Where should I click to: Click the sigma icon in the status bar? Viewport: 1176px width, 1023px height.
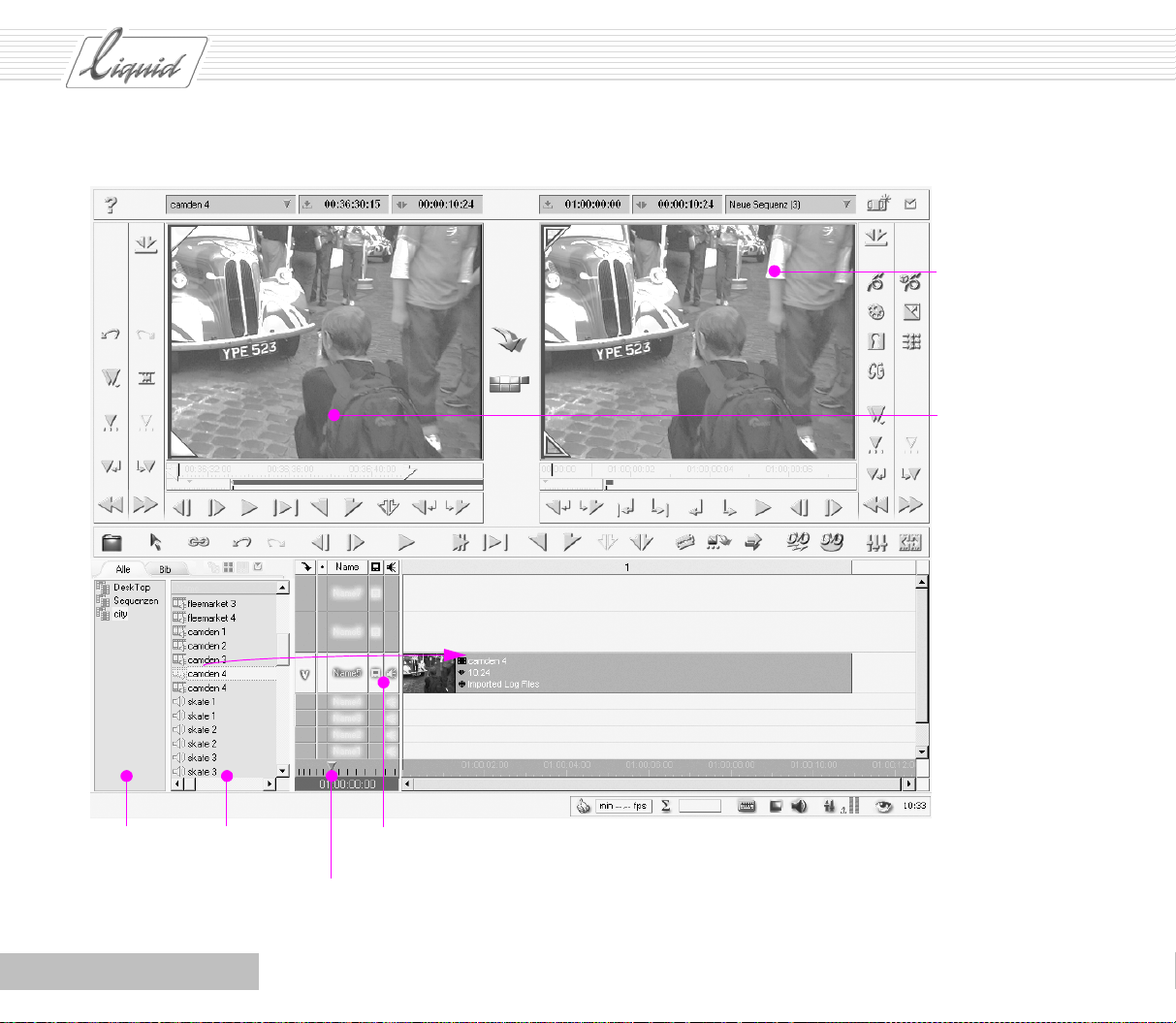coord(666,806)
